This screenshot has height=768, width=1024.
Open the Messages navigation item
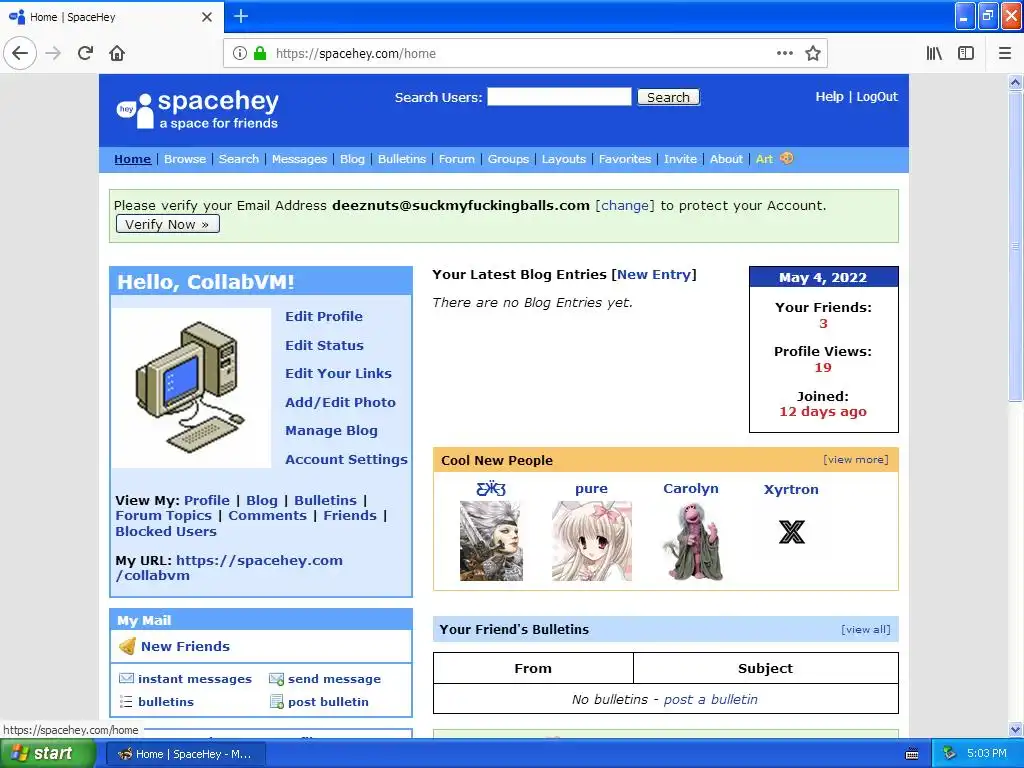coord(299,159)
